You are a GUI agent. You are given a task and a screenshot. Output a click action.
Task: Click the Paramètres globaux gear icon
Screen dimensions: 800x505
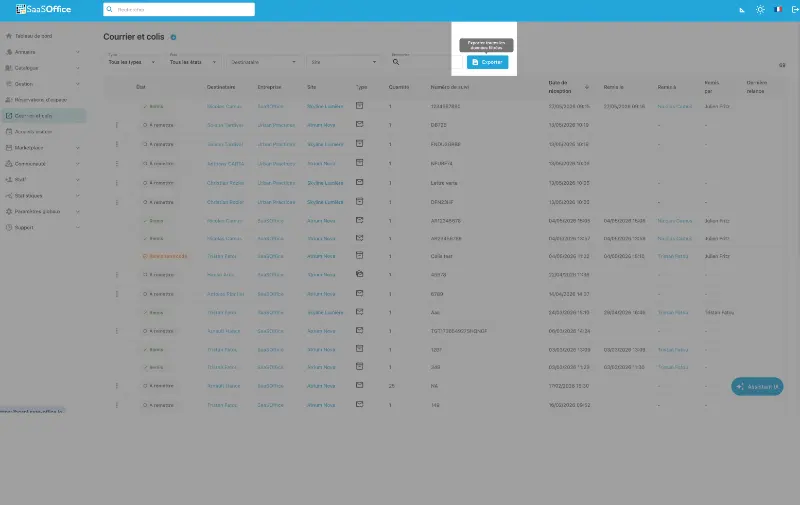tap(9, 212)
